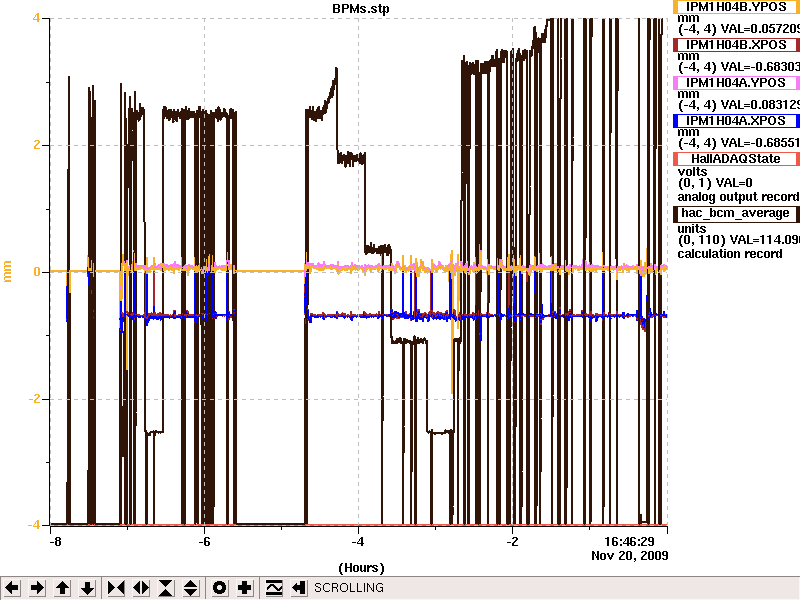
Task: Pan the plot left with the left arrow
Action: [12, 588]
